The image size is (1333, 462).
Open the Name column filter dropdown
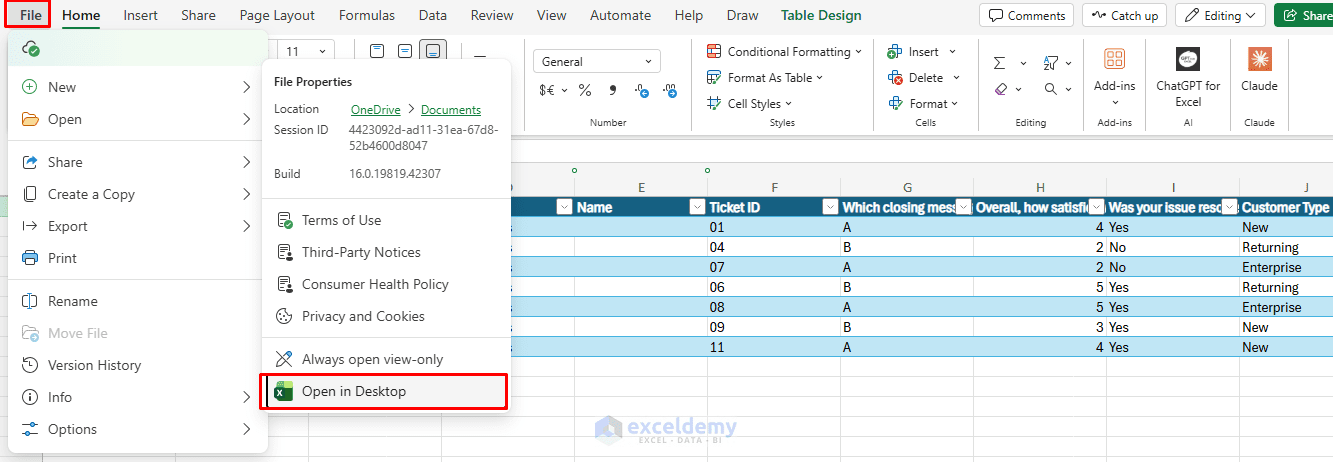tap(697, 207)
